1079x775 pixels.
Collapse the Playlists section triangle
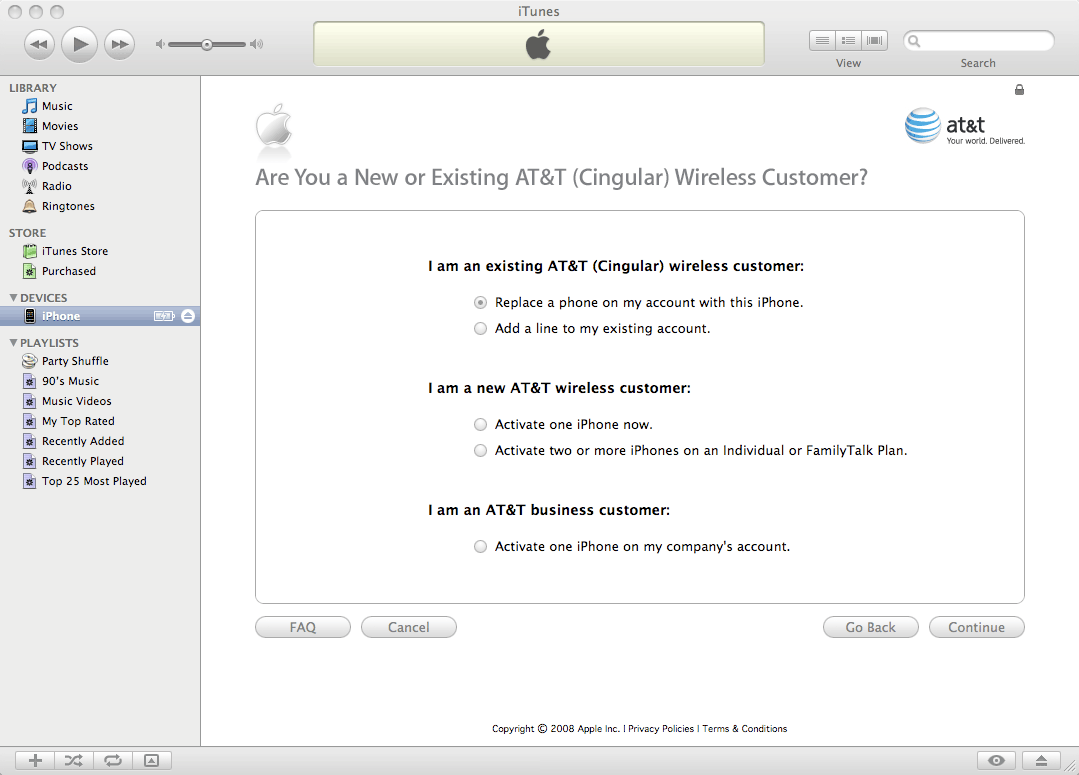coord(13,343)
